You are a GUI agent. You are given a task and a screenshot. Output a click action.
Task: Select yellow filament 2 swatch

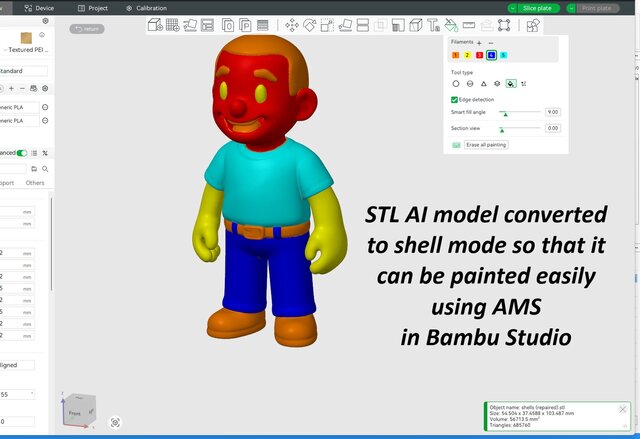(x=467, y=55)
